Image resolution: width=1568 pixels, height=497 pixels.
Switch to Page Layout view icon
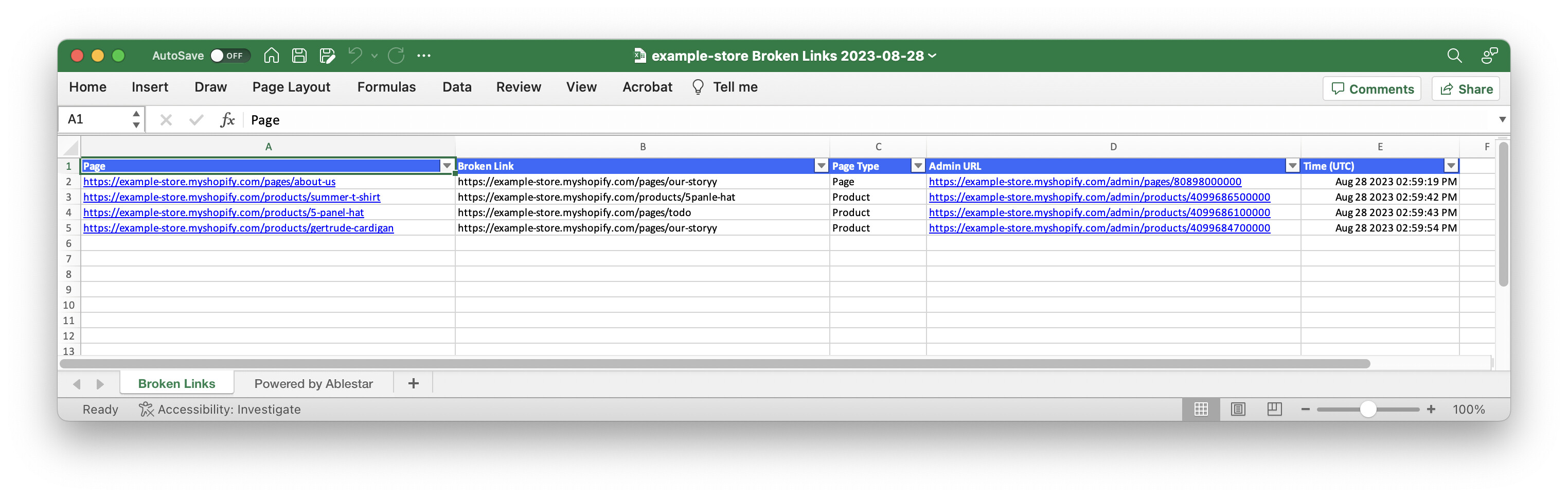pyautogui.click(x=1238, y=410)
